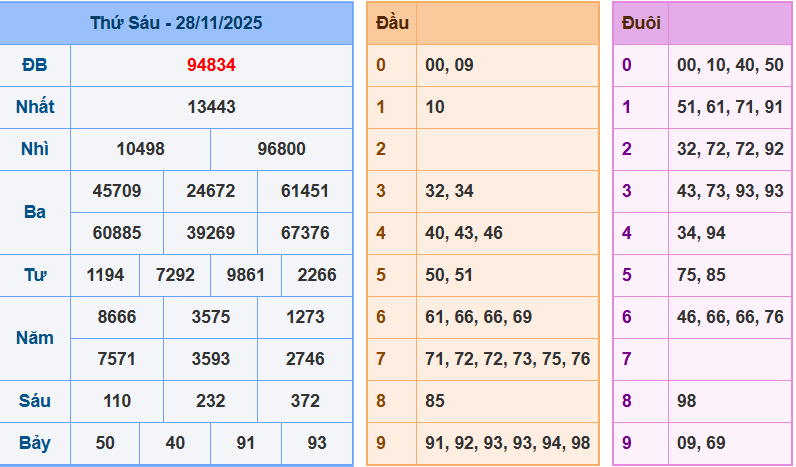Click the Nhì prize row label
The image size is (796, 467).
pyautogui.click(x=35, y=149)
